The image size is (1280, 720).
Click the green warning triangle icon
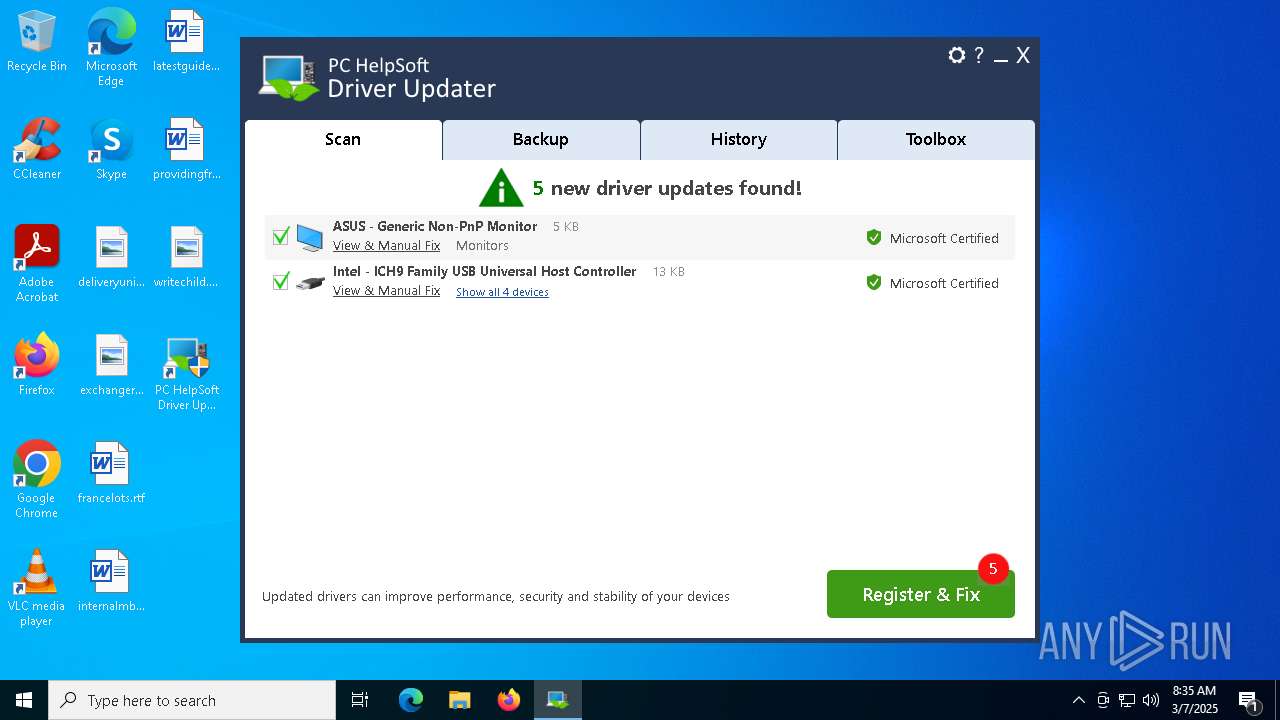click(x=501, y=188)
